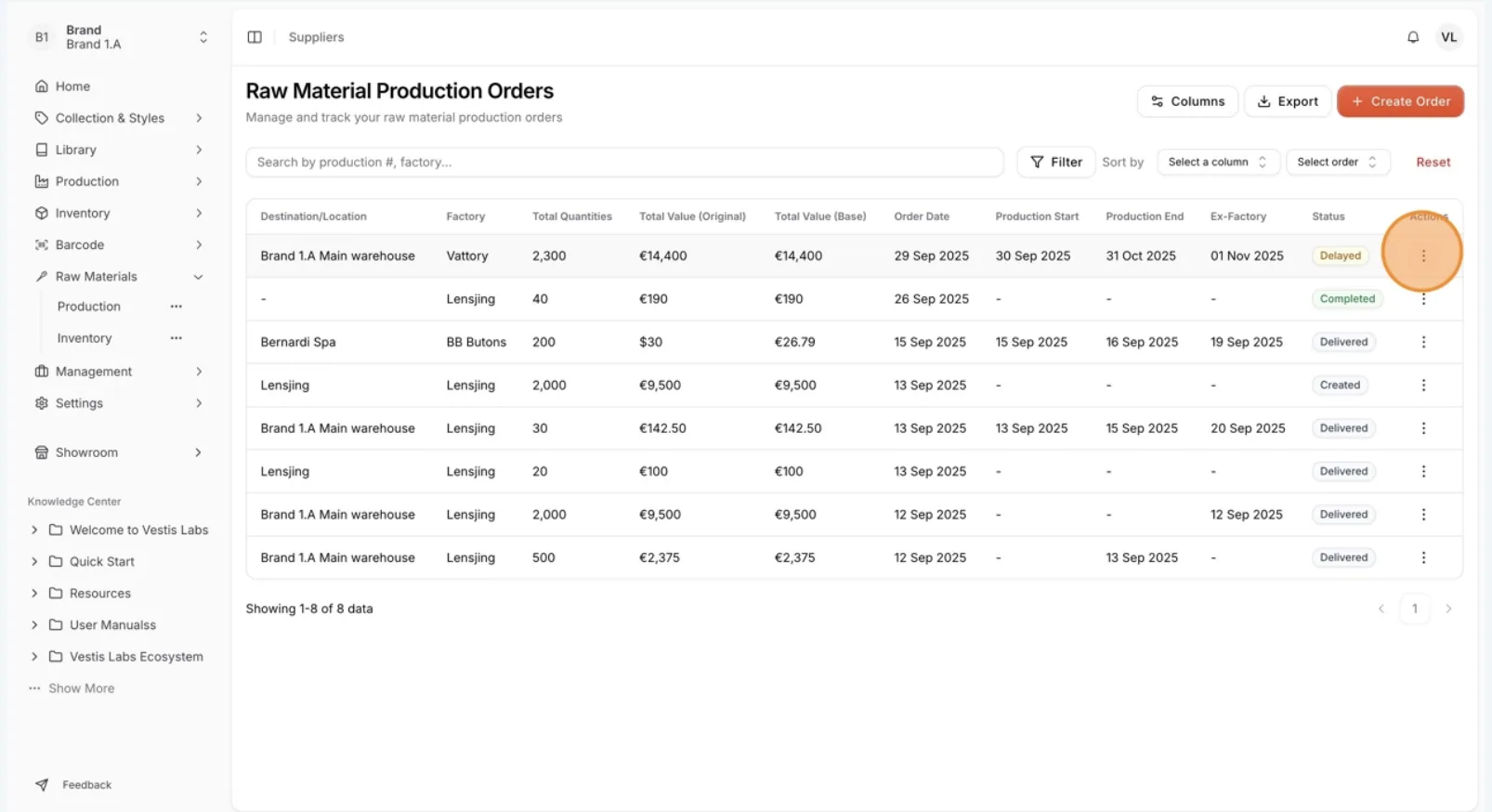Toggle the sidebar panel icon

tap(255, 37)
